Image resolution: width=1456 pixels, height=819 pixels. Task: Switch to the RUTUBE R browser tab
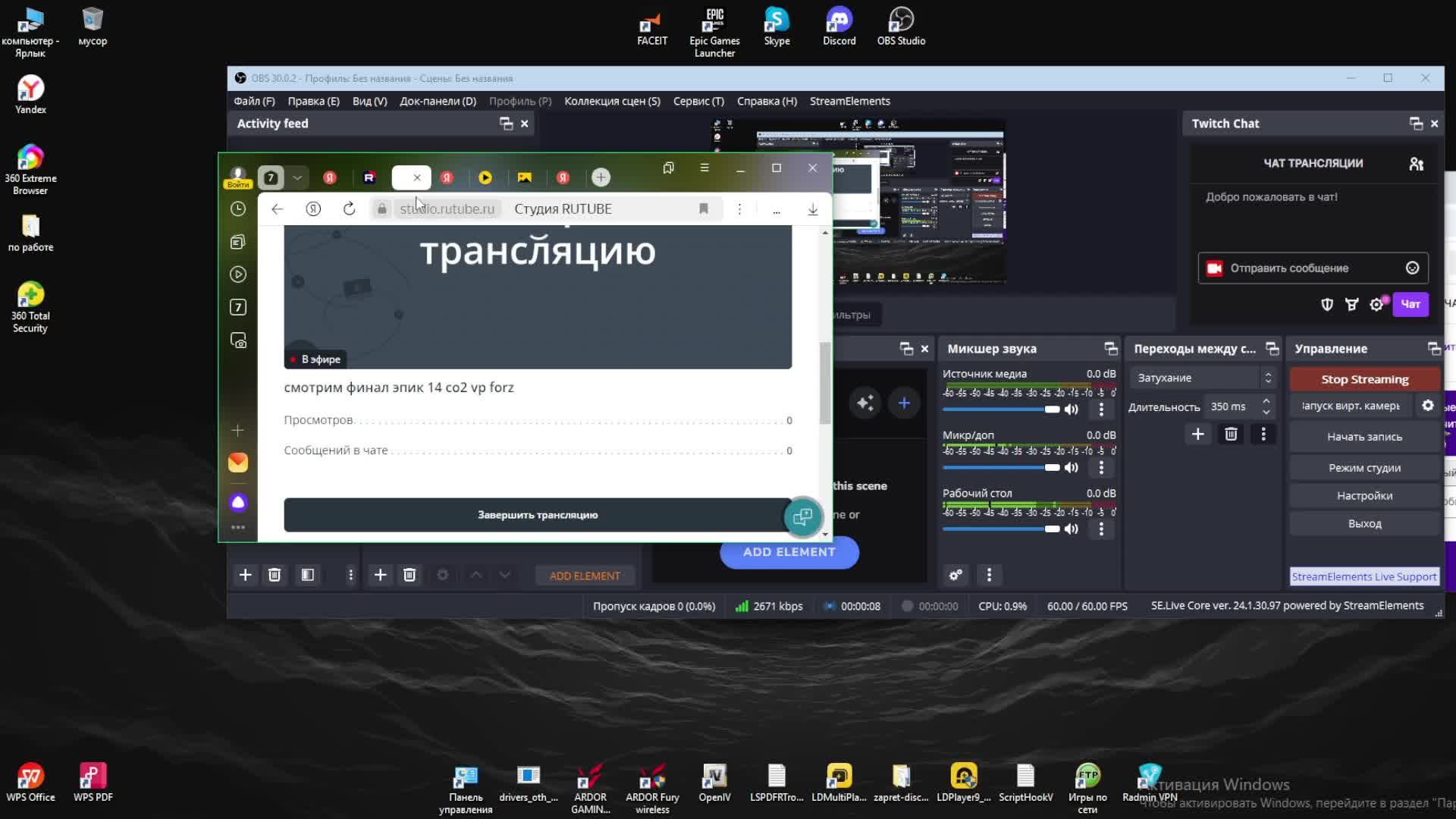(x=369, y=177)
